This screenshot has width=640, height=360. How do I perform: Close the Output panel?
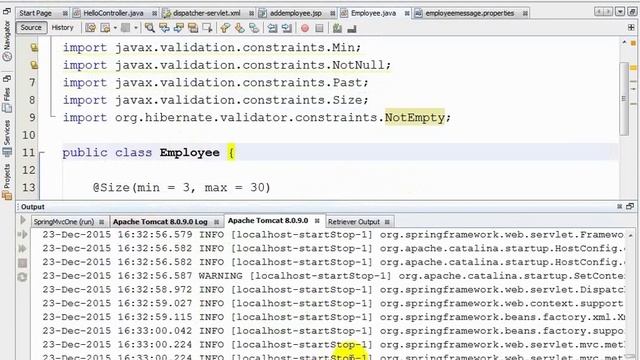point(620,207)
